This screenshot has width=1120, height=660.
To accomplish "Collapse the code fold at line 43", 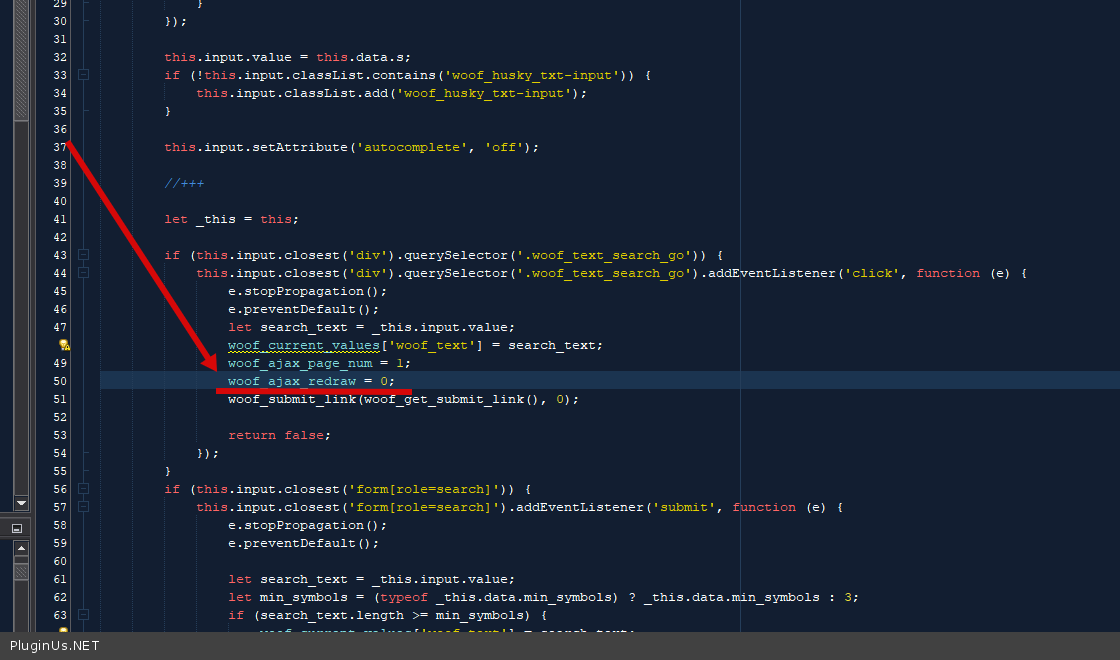I will [x=83, y=255].
